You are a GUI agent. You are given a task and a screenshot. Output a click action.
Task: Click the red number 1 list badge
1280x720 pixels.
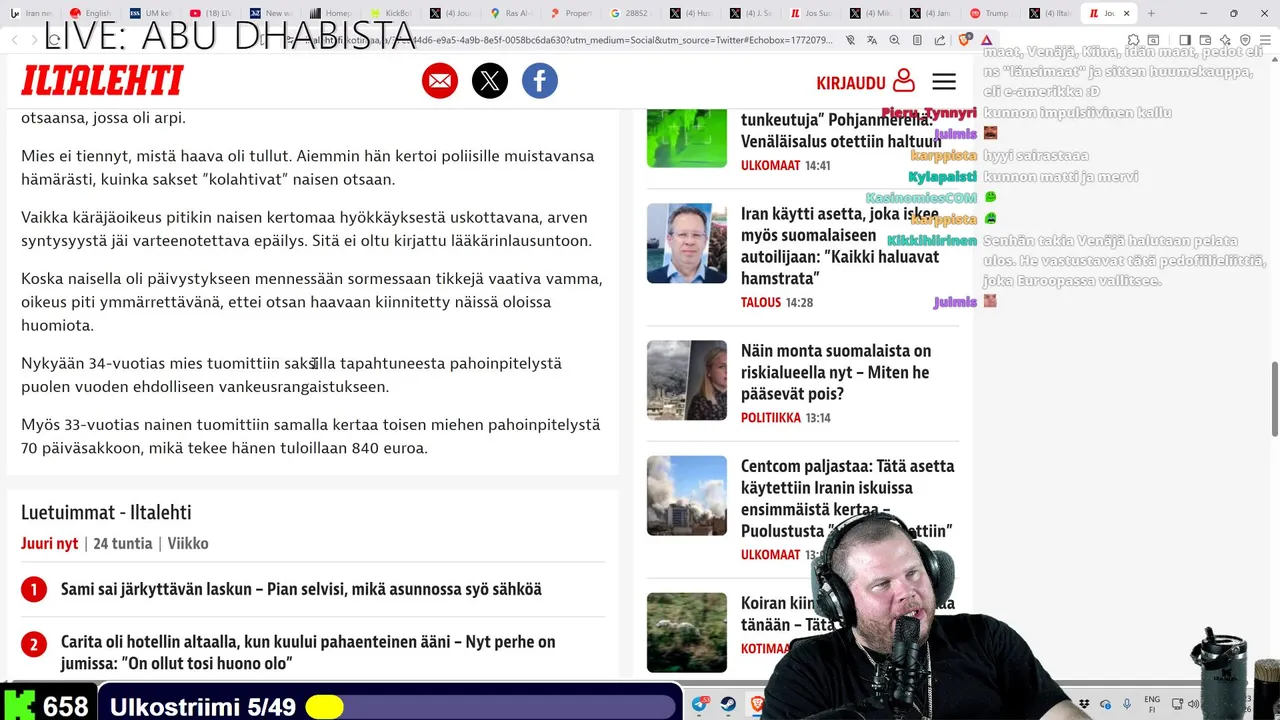coord(33,590)
